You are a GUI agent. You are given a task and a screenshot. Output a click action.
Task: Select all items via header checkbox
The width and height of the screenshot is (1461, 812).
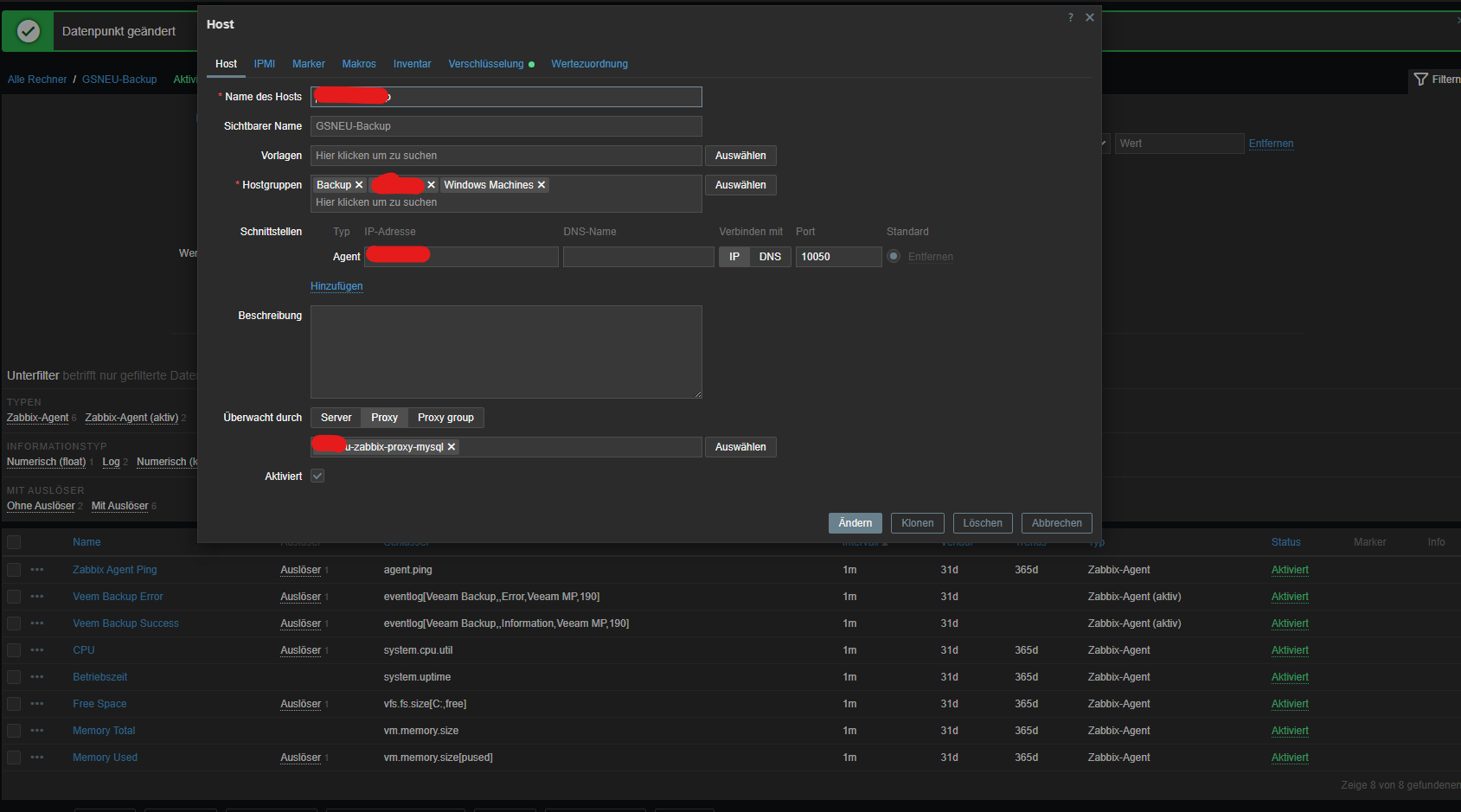pos(14,542)
